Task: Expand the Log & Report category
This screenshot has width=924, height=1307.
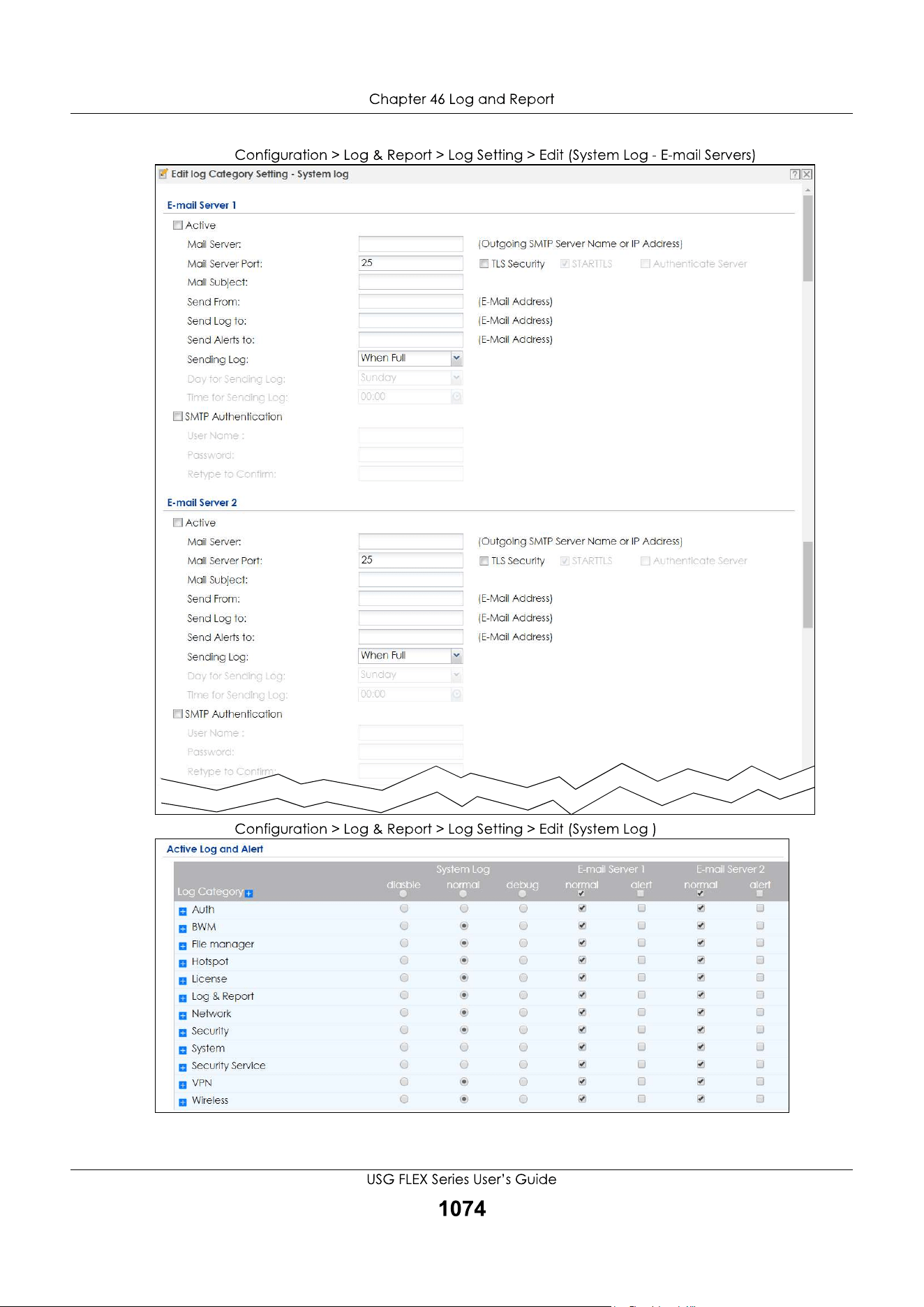Action: click(x=183, y=998)
